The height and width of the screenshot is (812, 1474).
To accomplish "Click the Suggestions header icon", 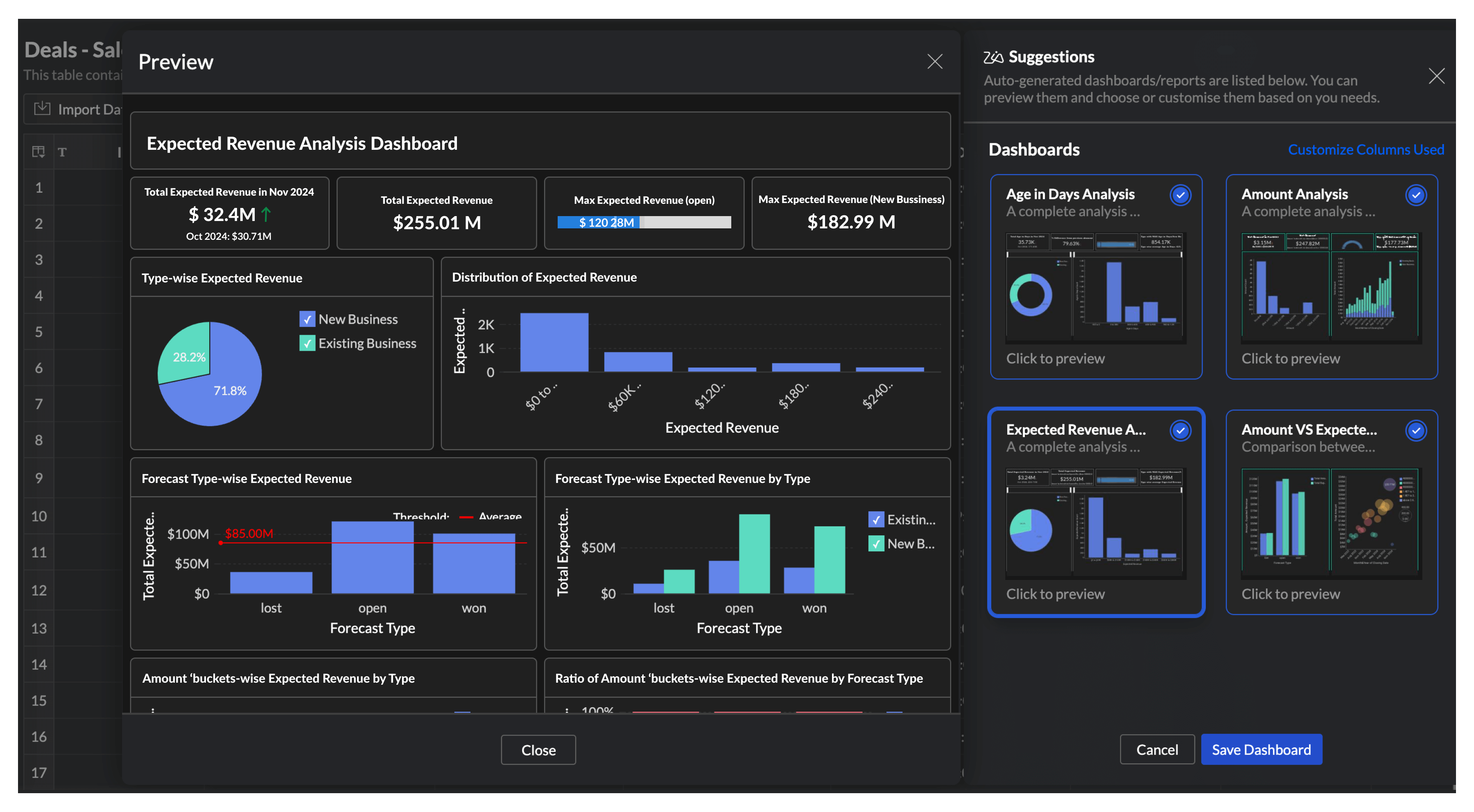I will point(993,57).
